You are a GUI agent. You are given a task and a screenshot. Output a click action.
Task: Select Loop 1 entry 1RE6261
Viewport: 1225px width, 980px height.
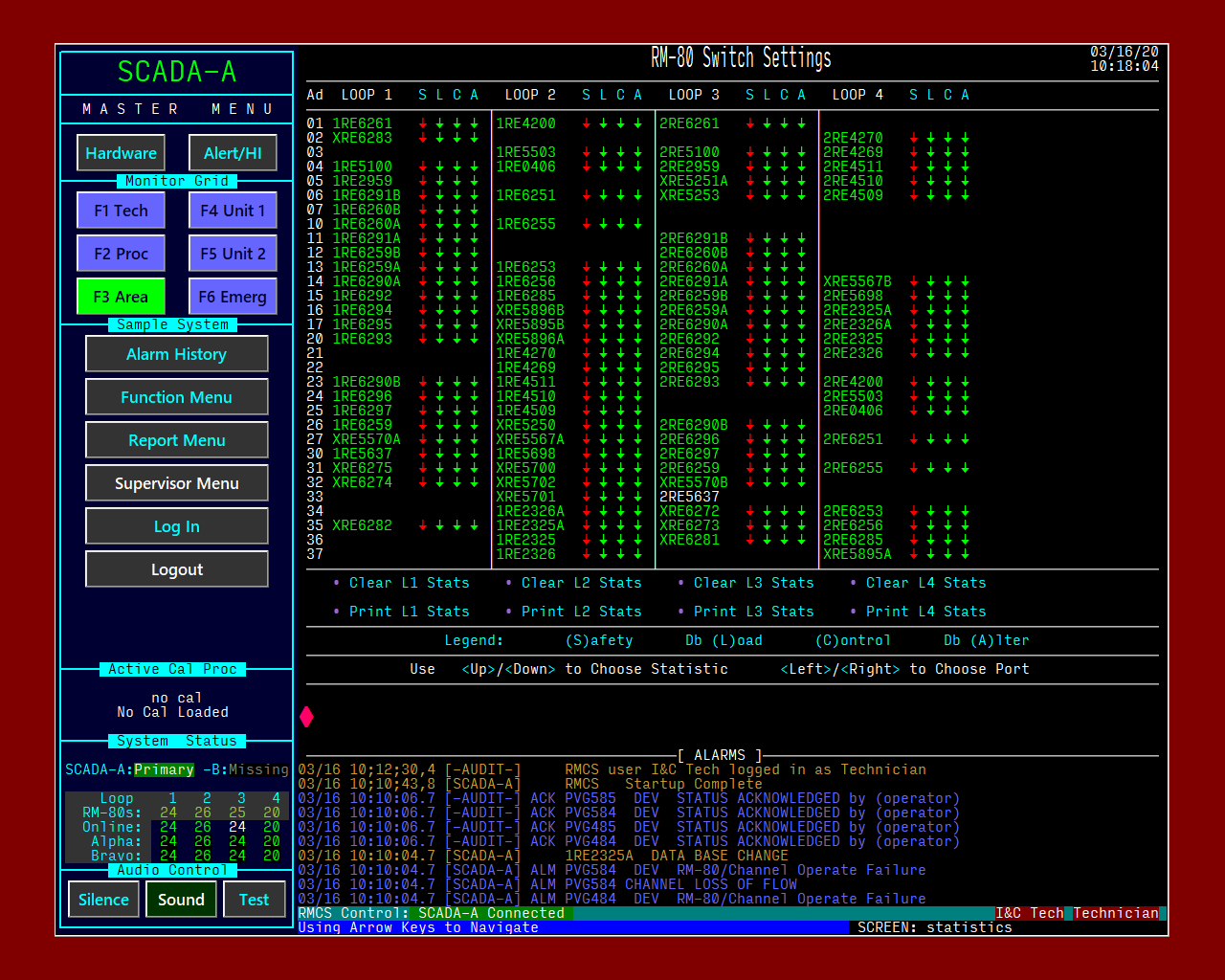tap(363, 123)
